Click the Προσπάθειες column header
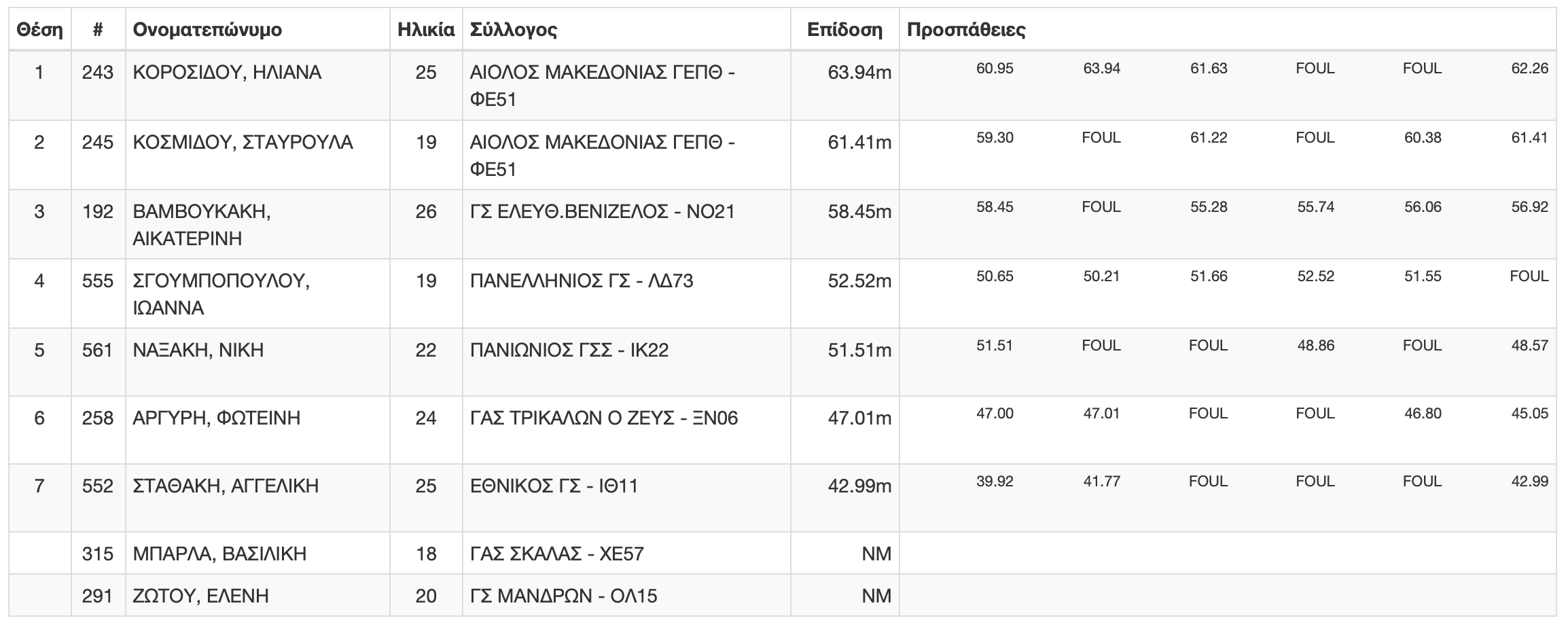The height and width of the screenshot is (629, 1568). pyautogui.click(x=966, y=30)
